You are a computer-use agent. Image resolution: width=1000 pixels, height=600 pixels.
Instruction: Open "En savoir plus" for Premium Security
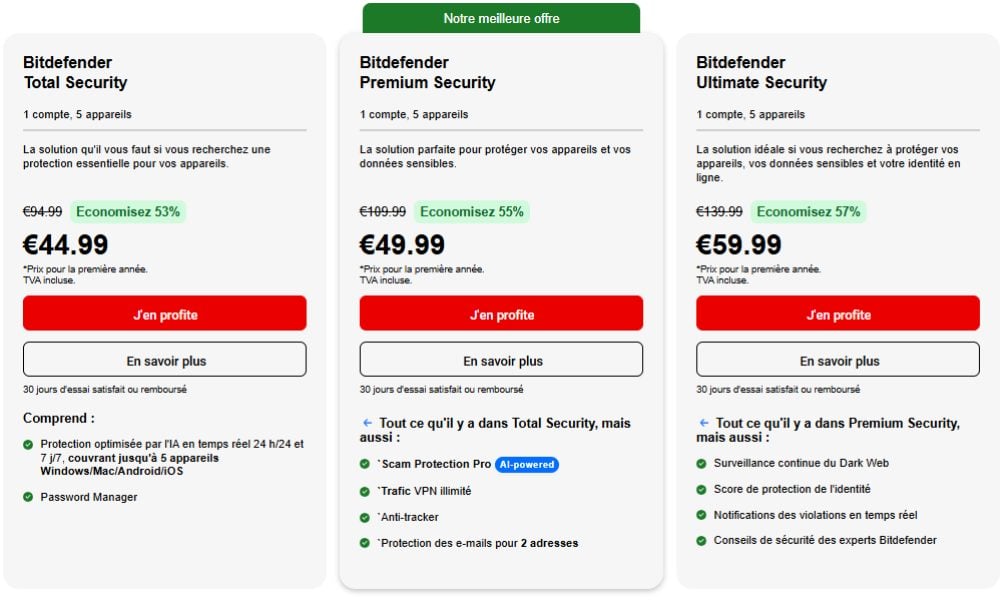click(x=501, y=360)
